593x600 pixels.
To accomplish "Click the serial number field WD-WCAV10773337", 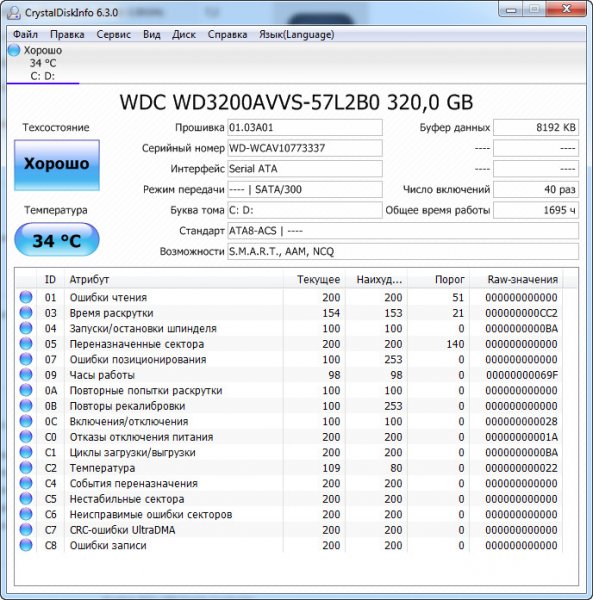I will [305, 148].
